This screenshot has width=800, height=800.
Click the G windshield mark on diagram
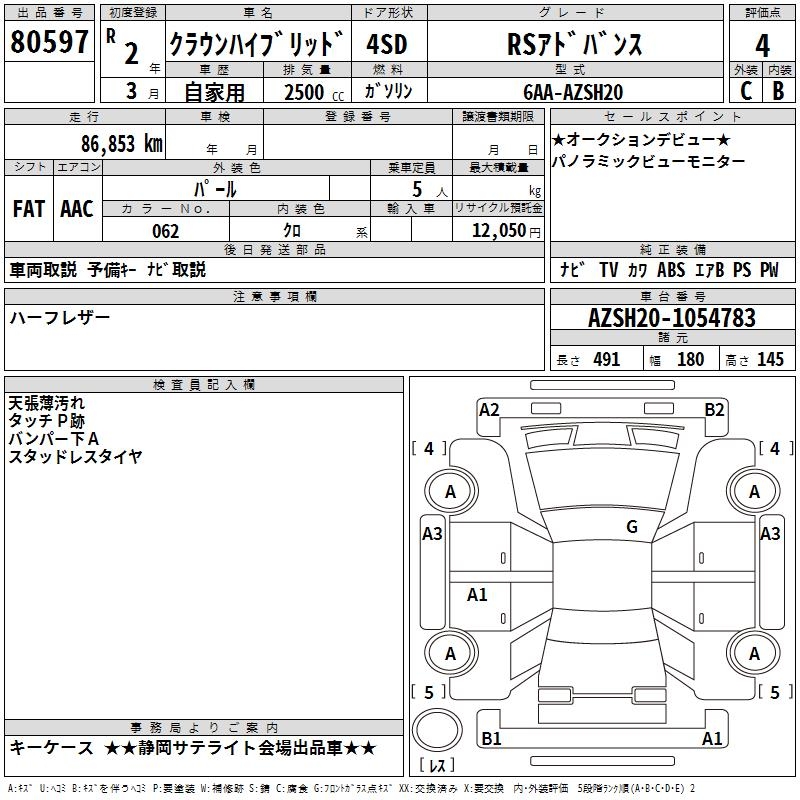click(x=632, y=526)
